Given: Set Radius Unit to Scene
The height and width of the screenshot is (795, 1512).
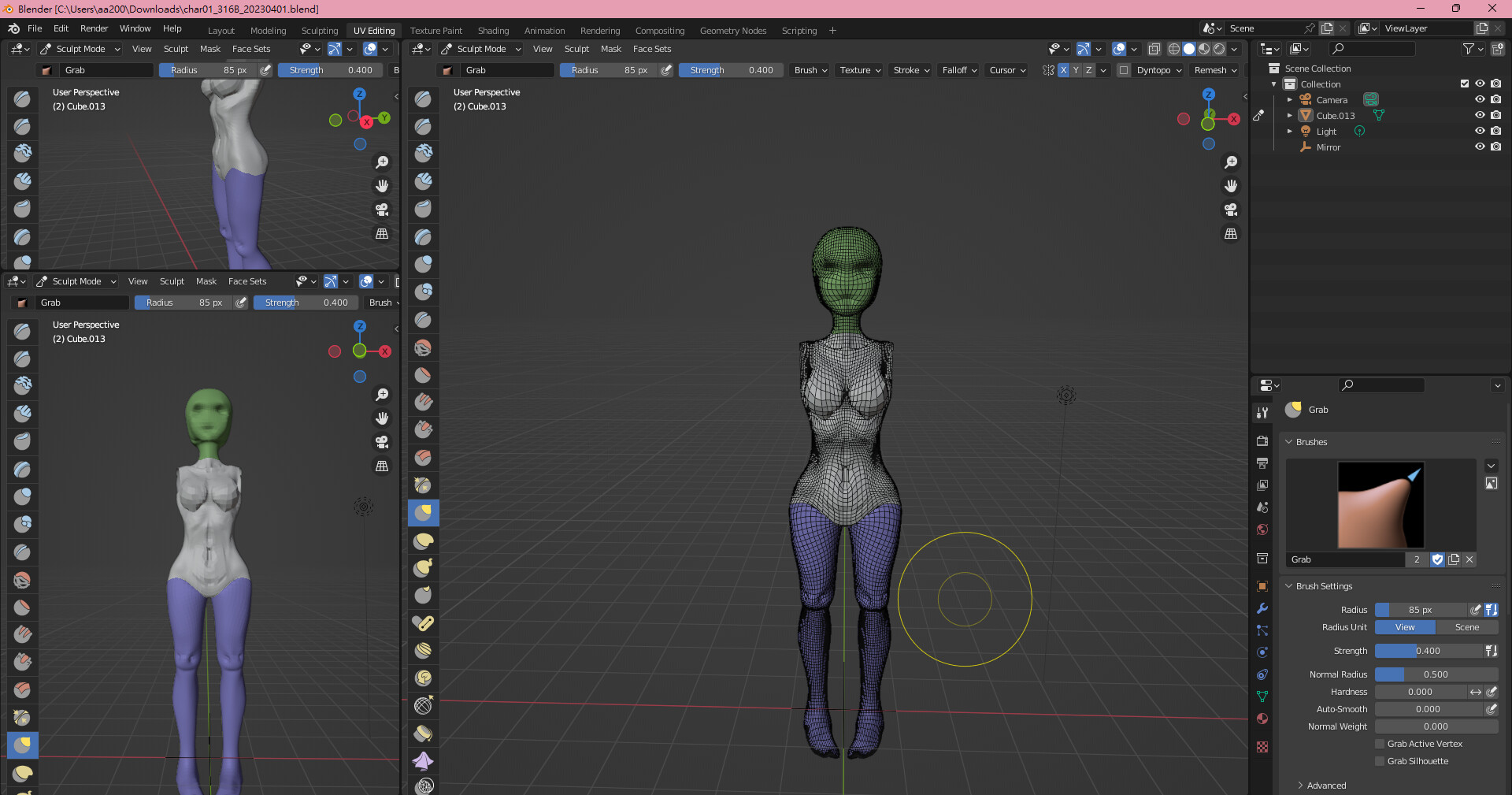Looking at the screenshot, I should tap(1466, 627).
